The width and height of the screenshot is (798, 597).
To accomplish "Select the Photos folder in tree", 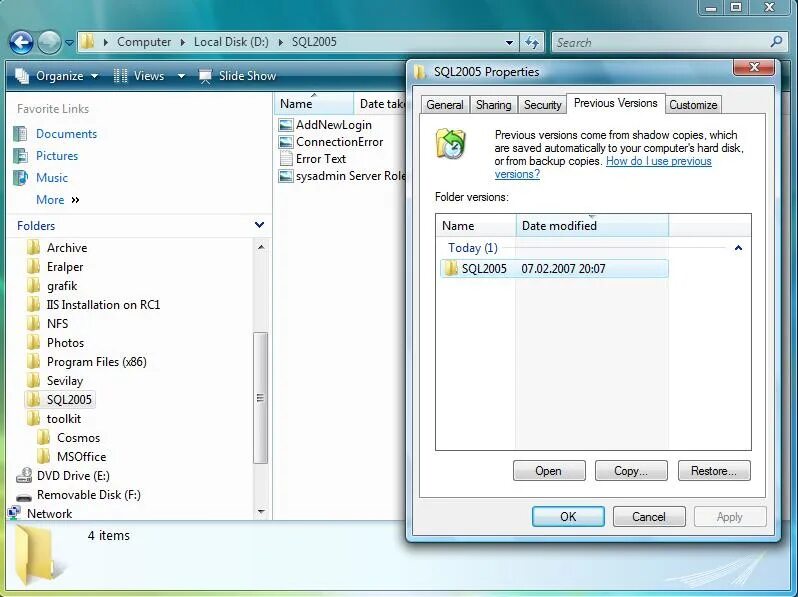I will 65,343.
